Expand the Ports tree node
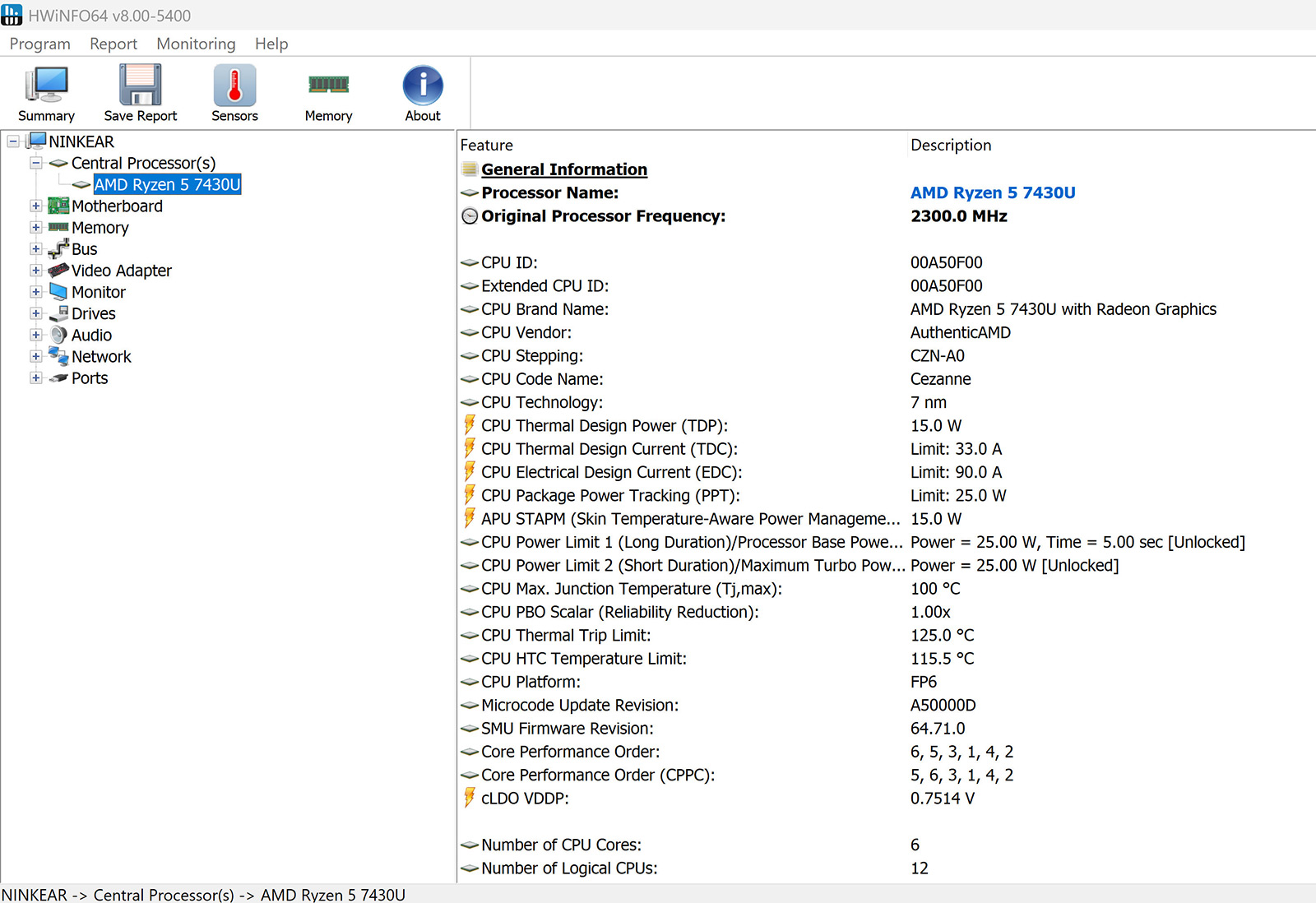The image size is (1316, 903). click(x=36, y=378)
